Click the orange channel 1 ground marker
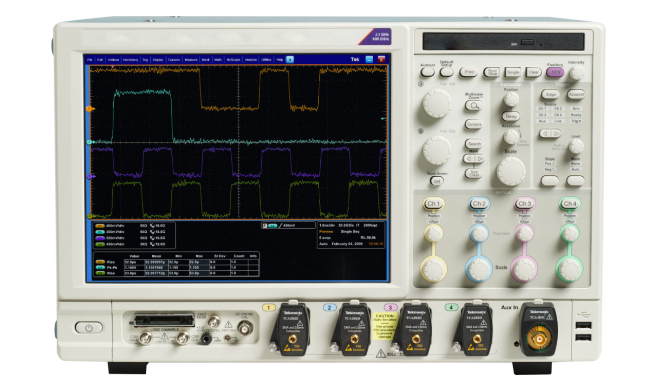Screen dimensions: 658x390 89,109
